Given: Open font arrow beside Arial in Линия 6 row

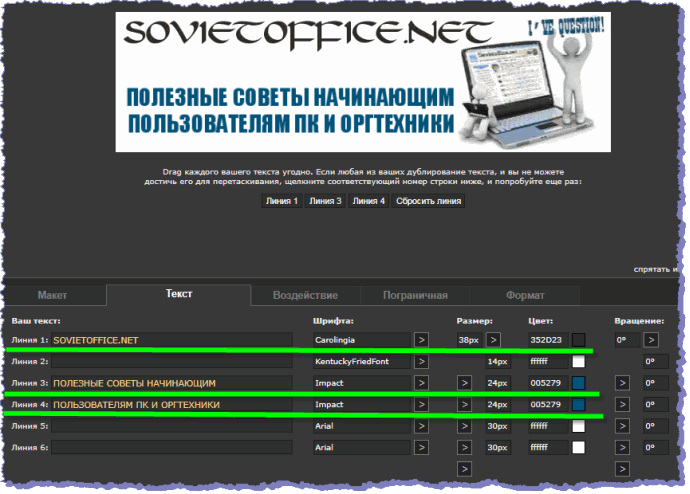Looking at the screenshot, I should 421,448.
